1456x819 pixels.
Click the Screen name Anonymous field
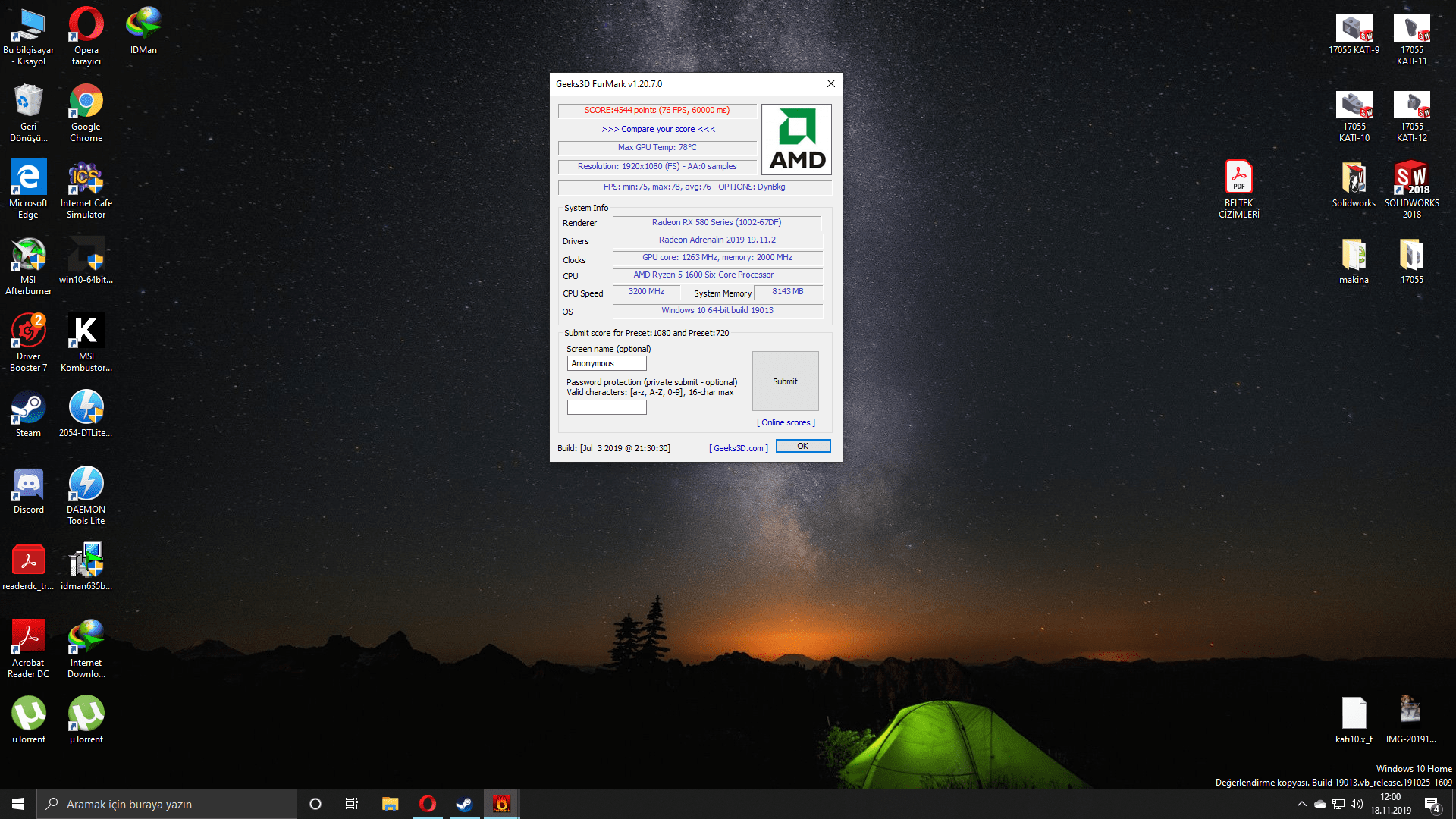[x=606, y=363]
